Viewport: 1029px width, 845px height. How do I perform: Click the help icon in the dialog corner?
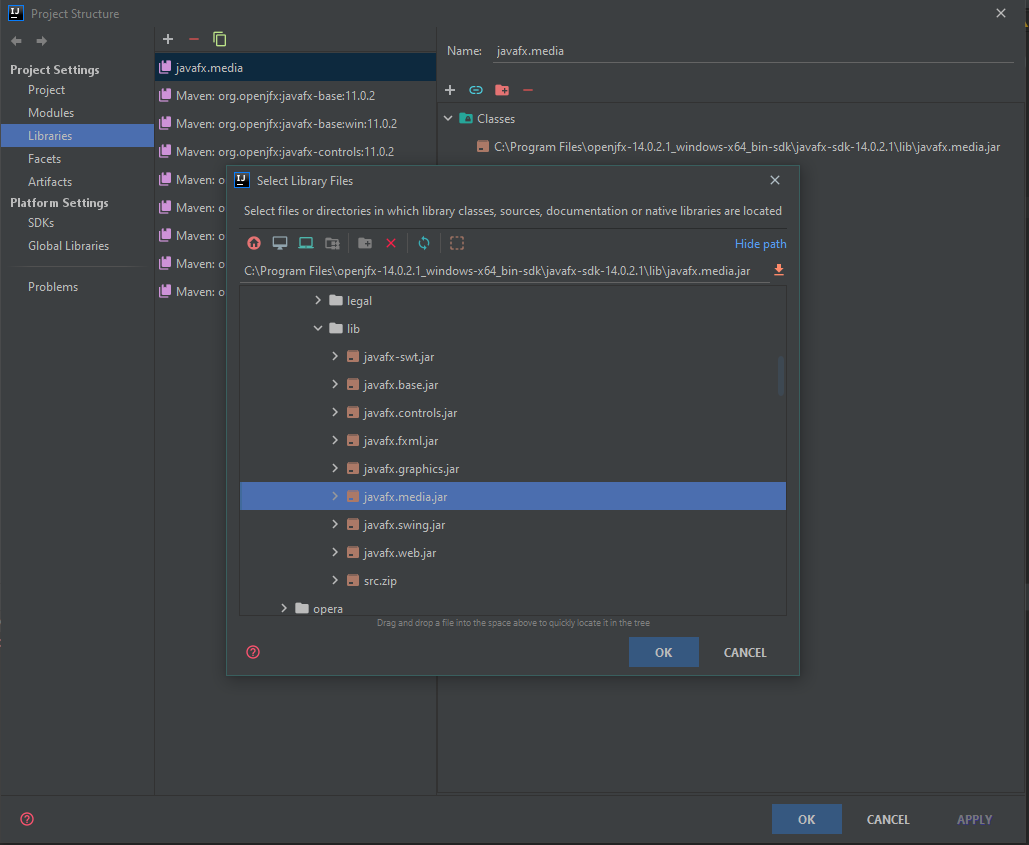click(x=253, y=652)
